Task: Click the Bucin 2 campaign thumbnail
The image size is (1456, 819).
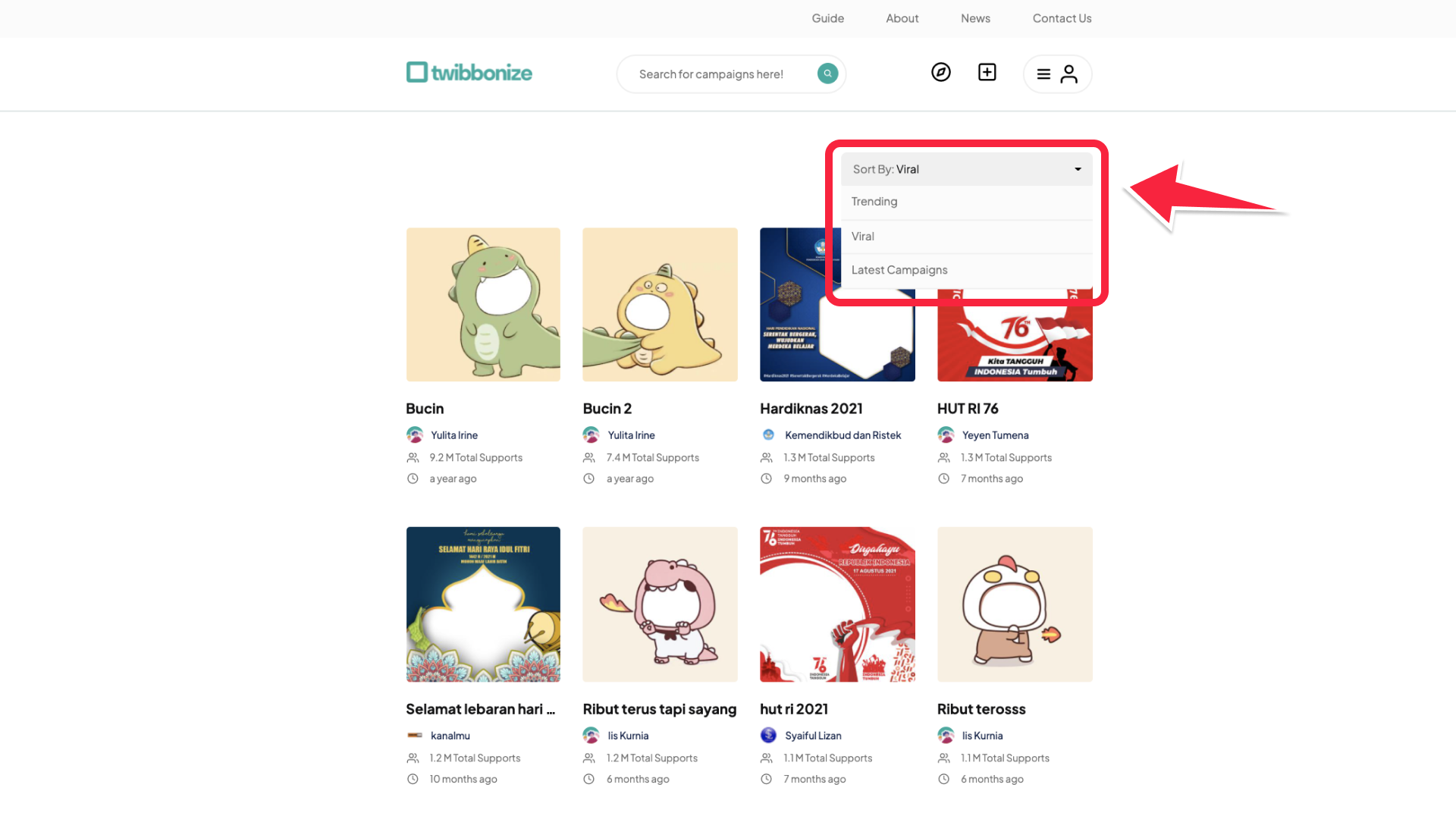Action: tap(660, 304)
